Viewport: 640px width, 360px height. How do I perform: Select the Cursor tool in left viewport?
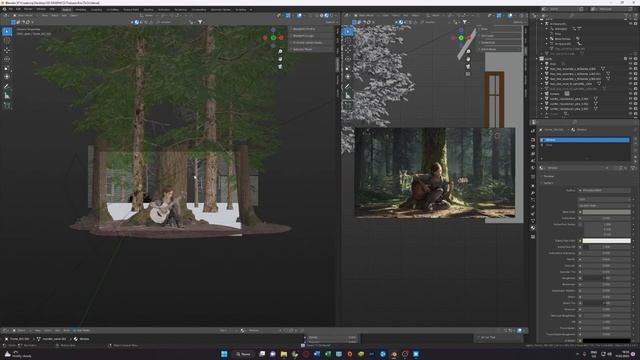pos(7,41)
